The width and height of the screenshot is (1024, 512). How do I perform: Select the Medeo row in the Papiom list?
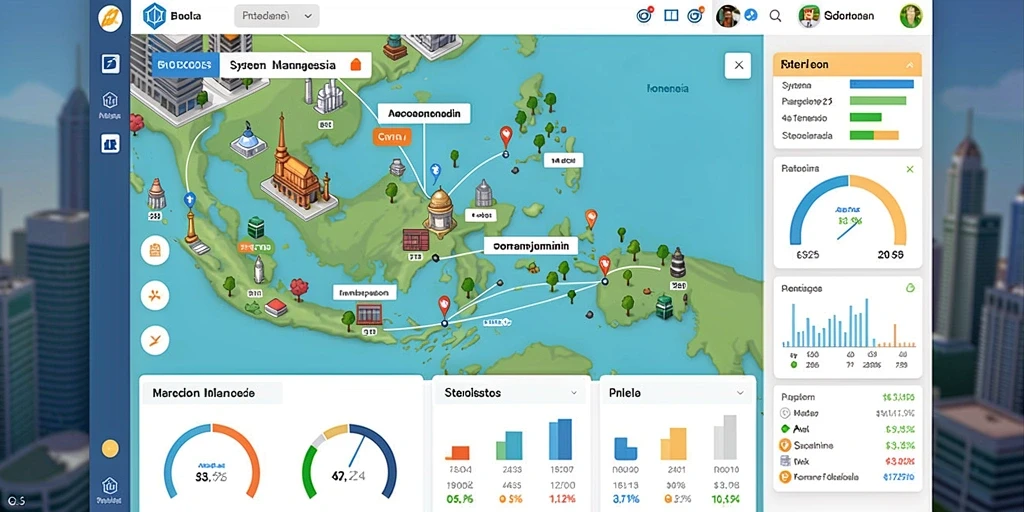click(x=848, y=413)
